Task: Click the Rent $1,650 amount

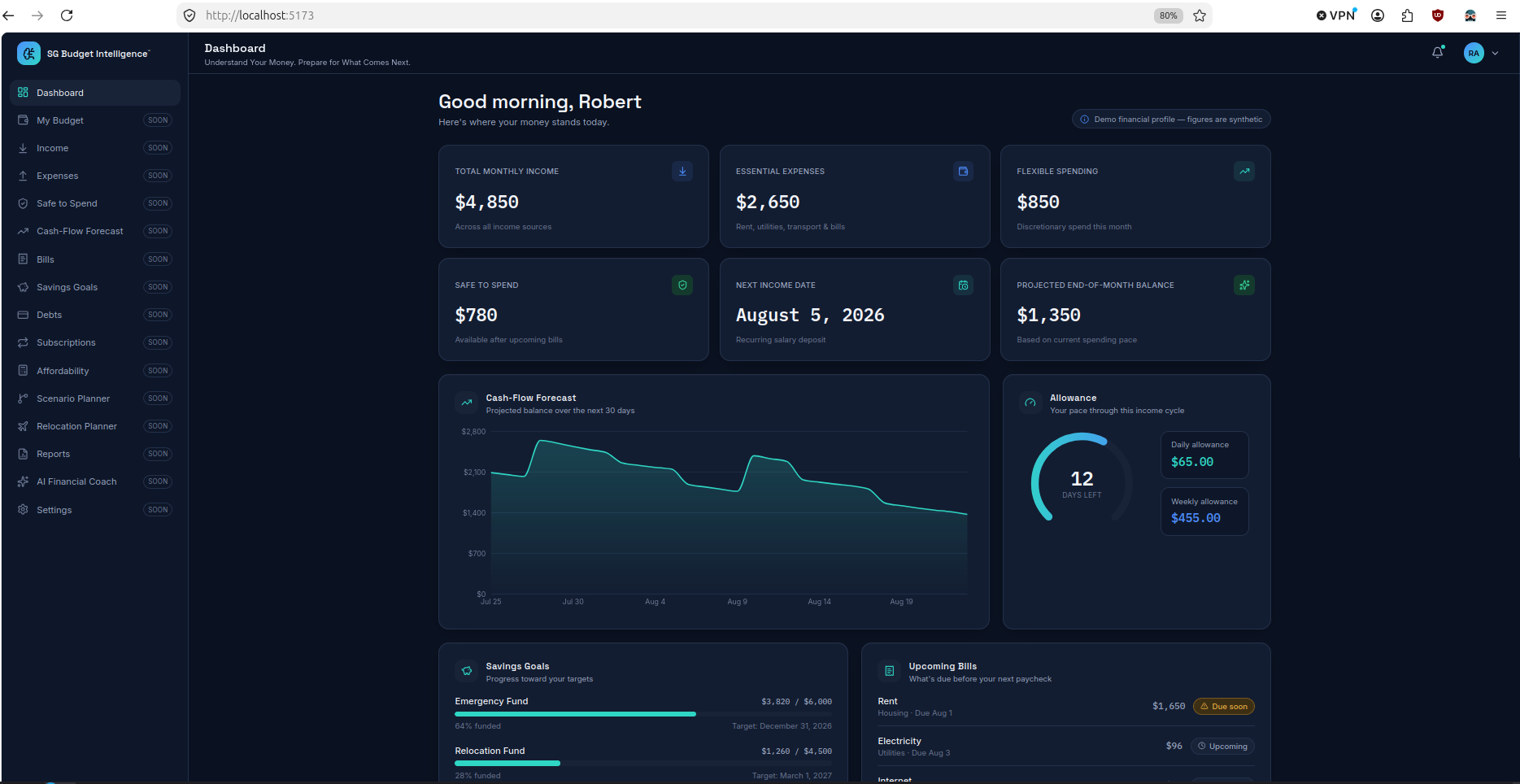Action: pos(1169,706)
